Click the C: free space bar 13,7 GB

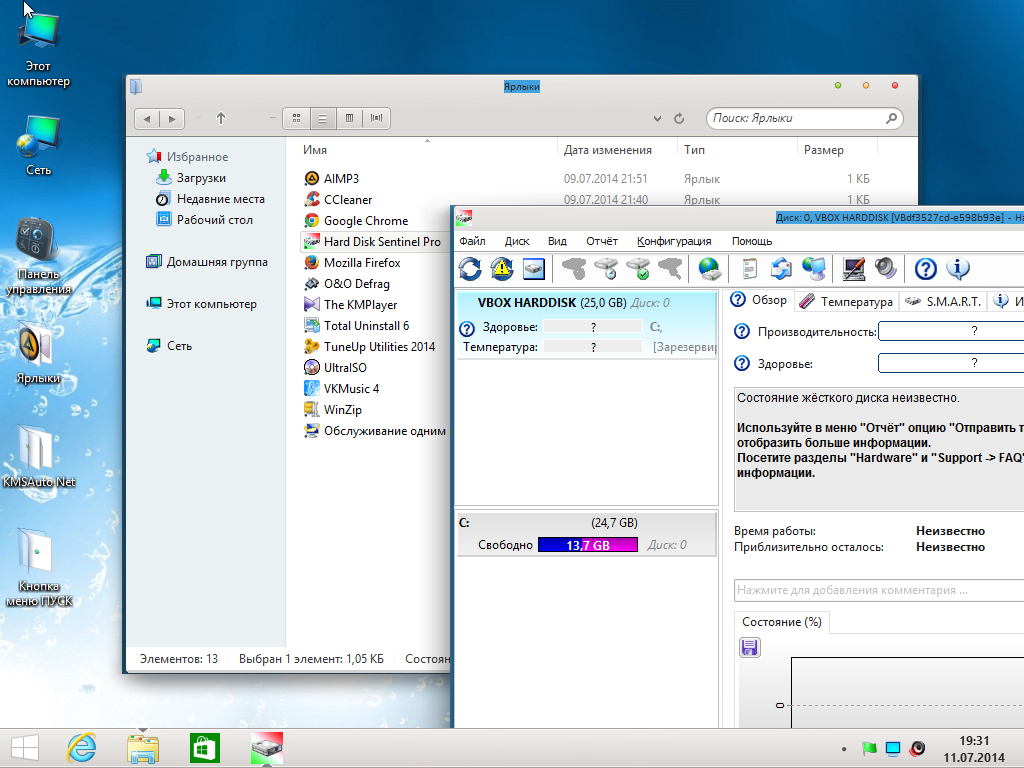(588, 545)
